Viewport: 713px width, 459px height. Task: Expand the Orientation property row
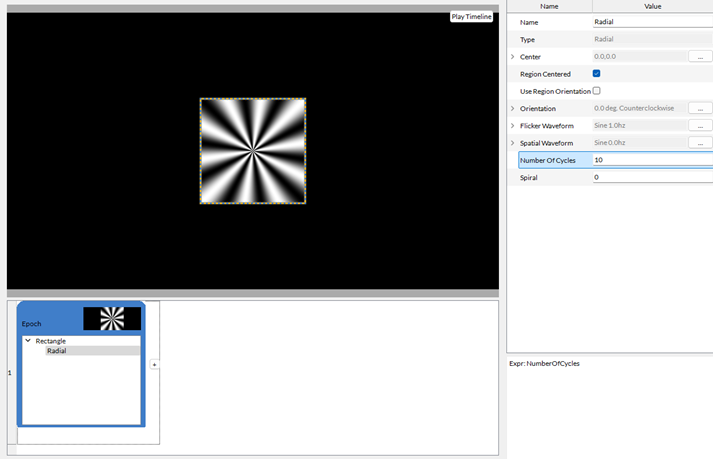(513, 108)
